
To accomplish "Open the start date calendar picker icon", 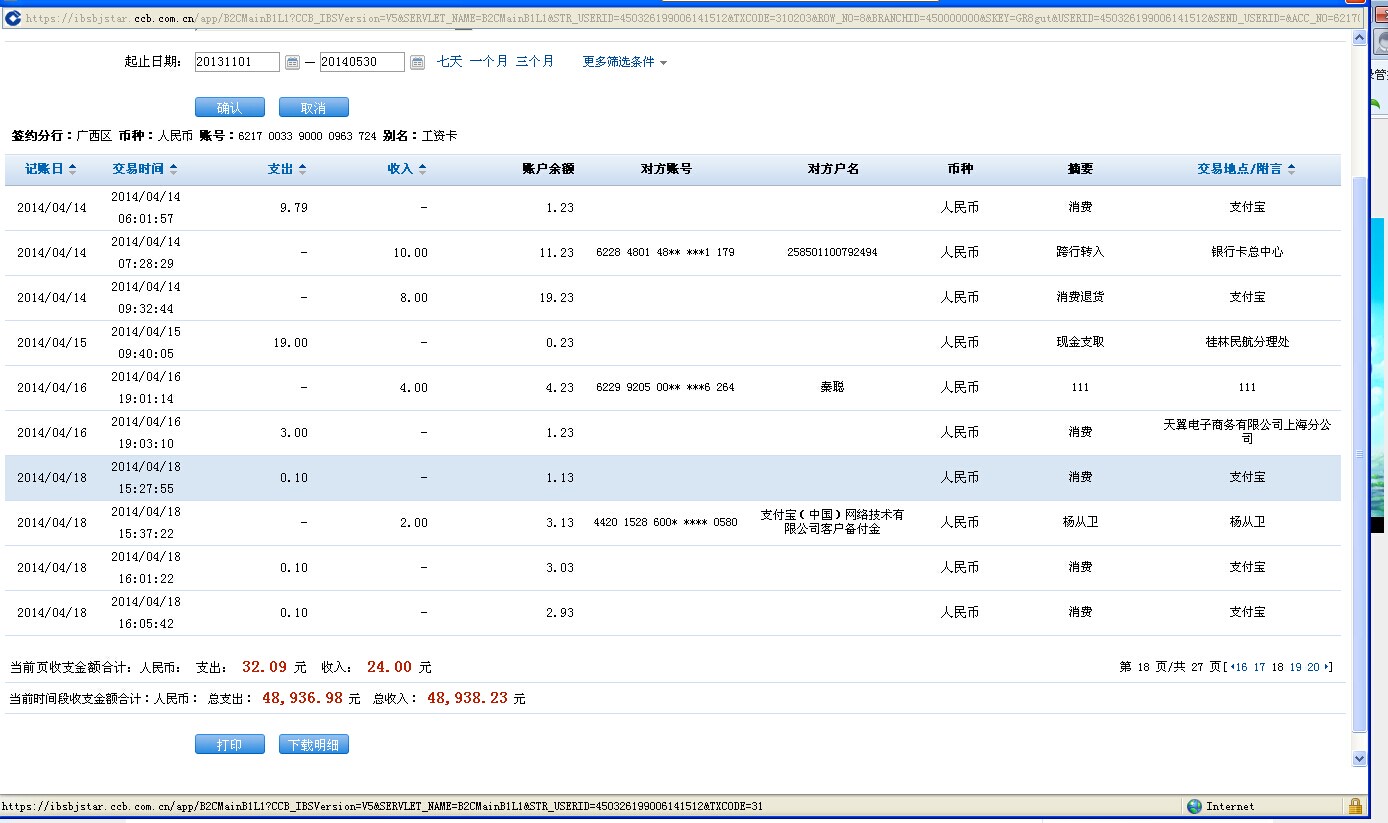I will point(292,62).
